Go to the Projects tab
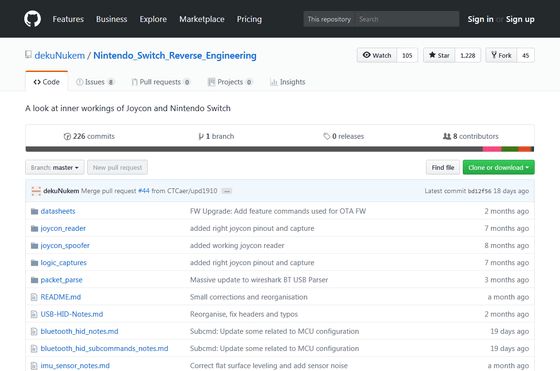 [230, 82]
